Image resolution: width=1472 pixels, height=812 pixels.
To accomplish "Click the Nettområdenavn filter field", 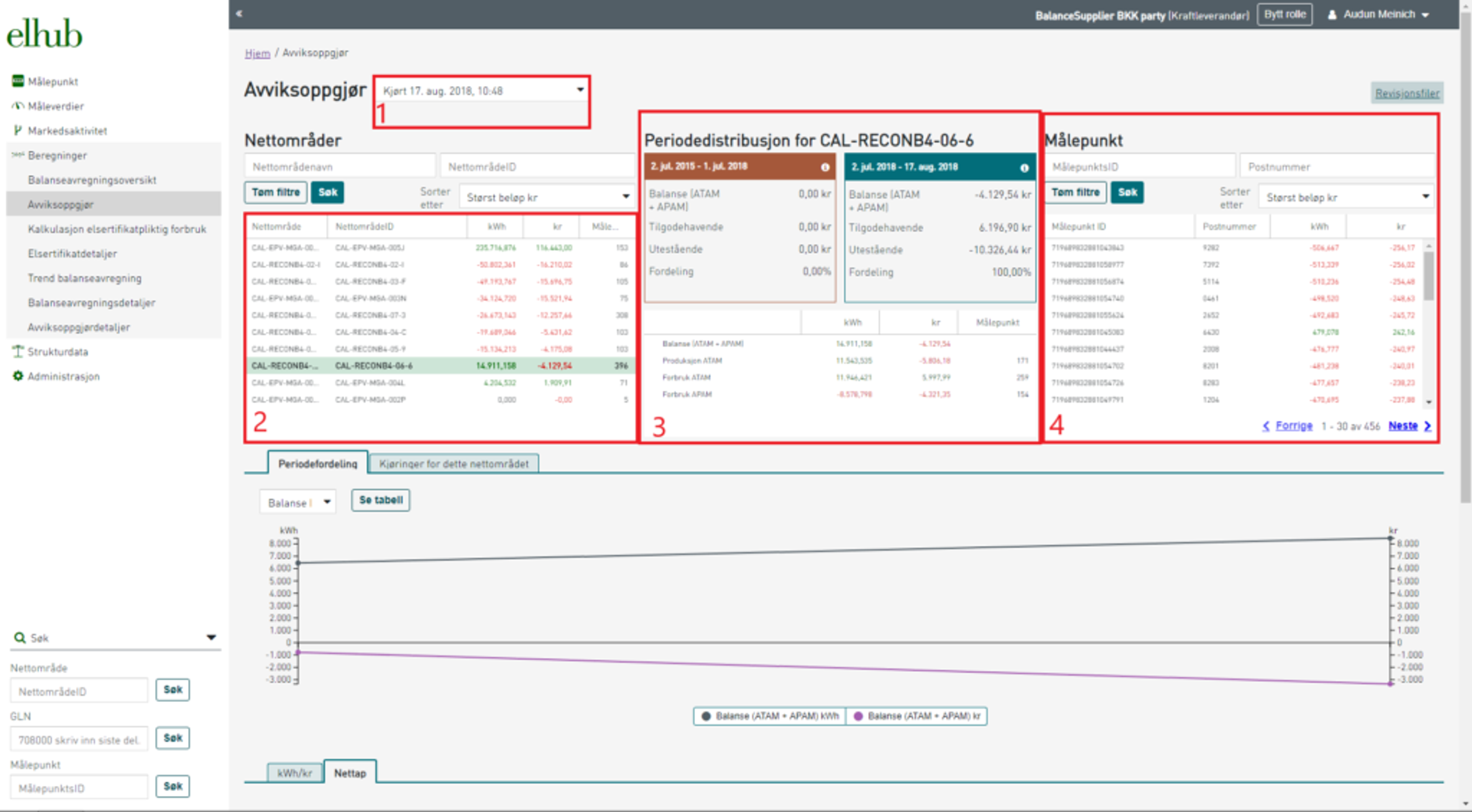I will [340, 167].
